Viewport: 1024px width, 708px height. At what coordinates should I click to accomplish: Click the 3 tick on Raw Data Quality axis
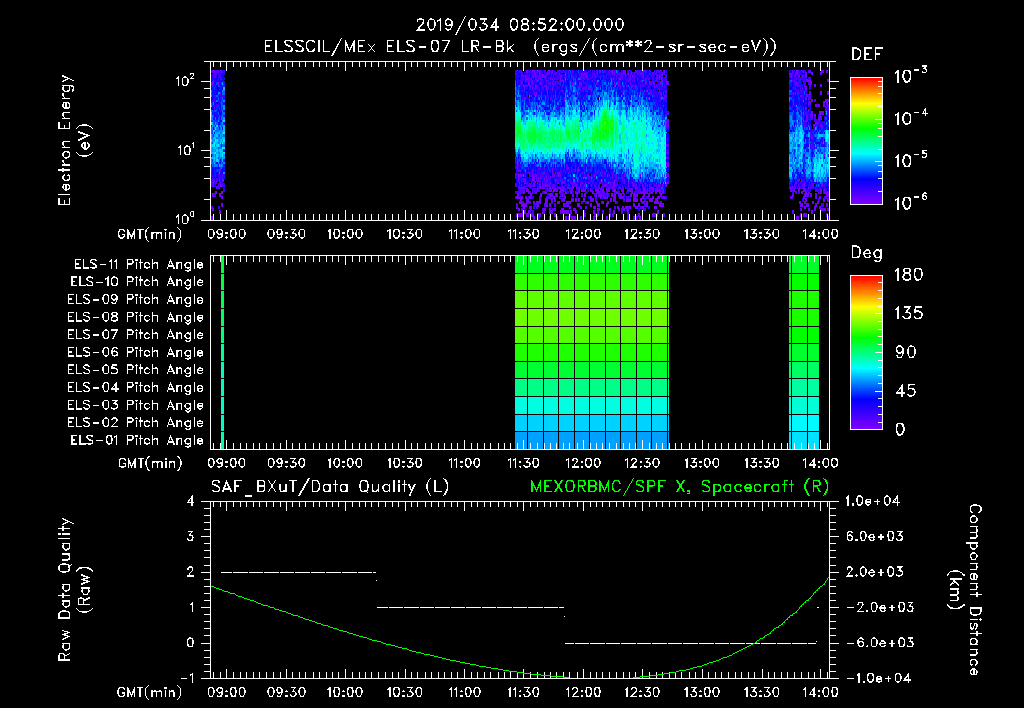pyautogui.click(x=190, y=537)
